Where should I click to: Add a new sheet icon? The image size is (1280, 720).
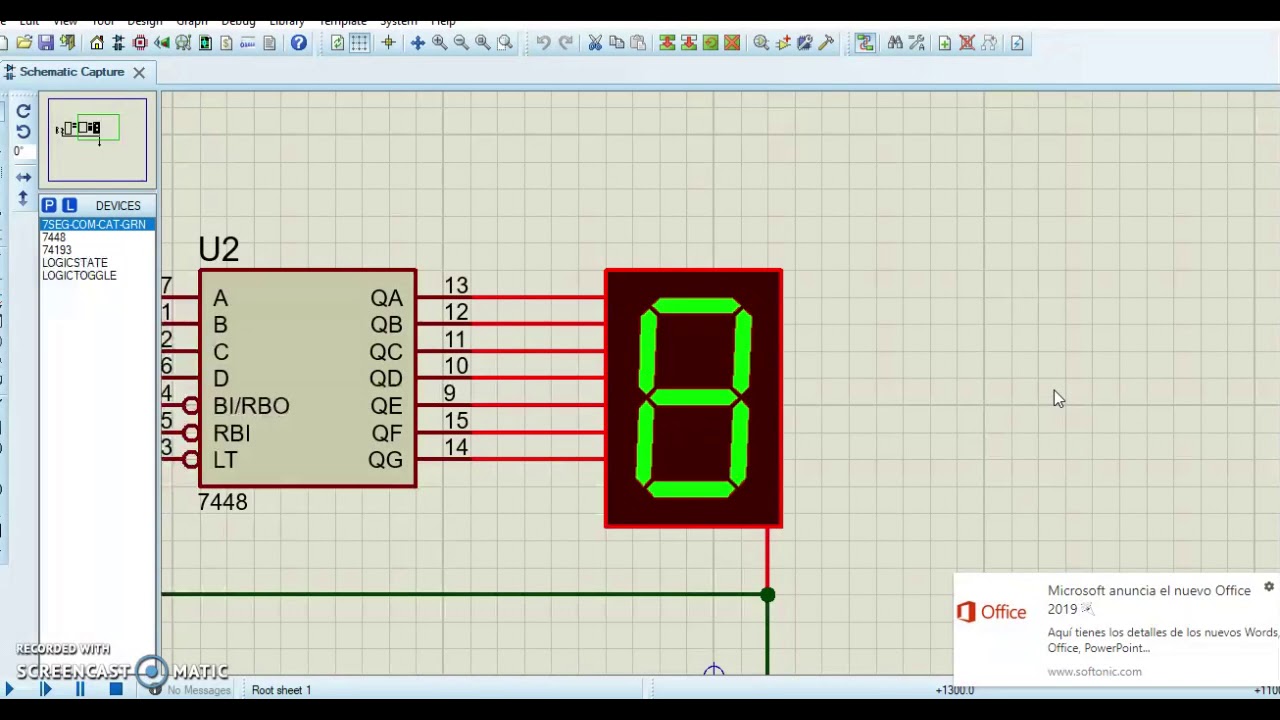pyautogui.click(x=945, y=43)
